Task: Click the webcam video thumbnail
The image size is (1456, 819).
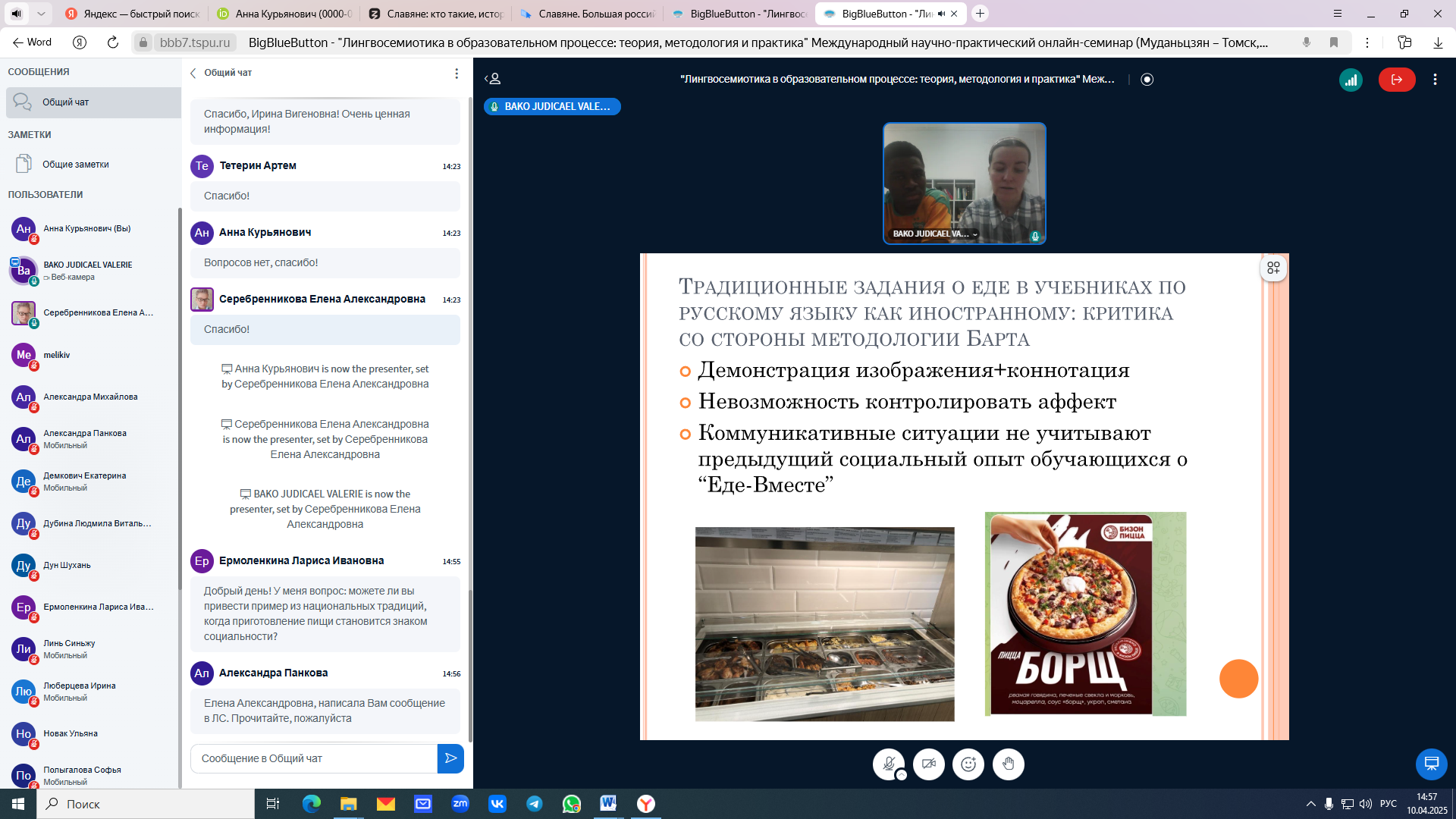Action: pos(965,184)
